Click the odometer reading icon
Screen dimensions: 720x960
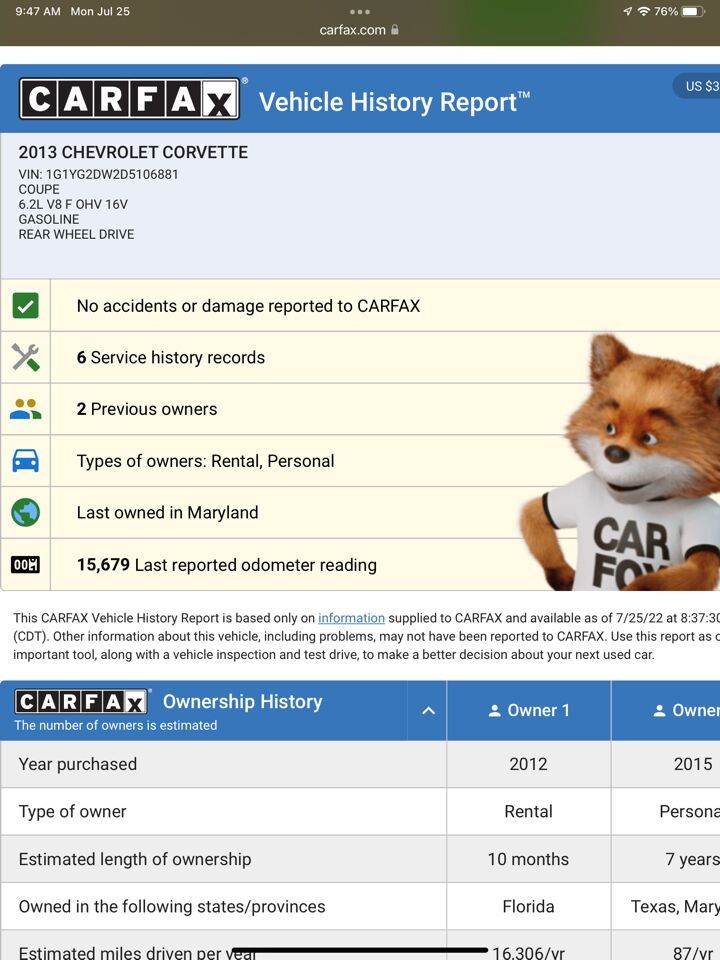[x=26, y=565]
